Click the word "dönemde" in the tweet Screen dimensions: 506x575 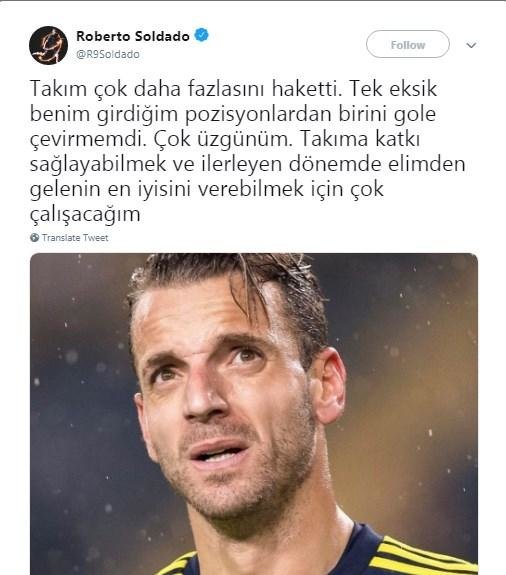tap(335, 164)
